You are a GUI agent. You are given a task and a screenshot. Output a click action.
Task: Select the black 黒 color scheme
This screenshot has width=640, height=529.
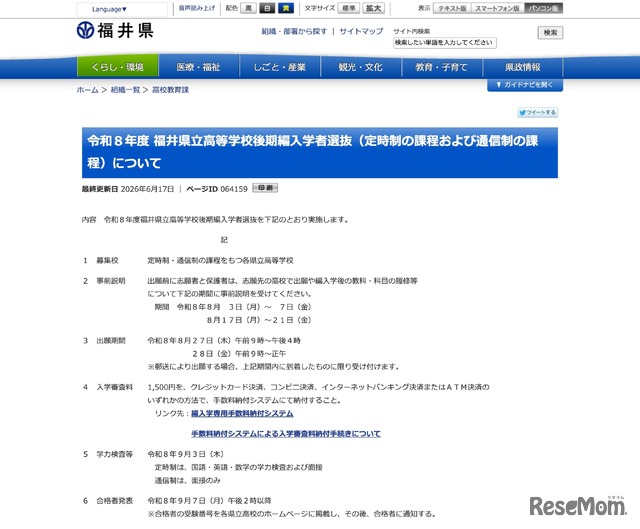tap(248, 8)
